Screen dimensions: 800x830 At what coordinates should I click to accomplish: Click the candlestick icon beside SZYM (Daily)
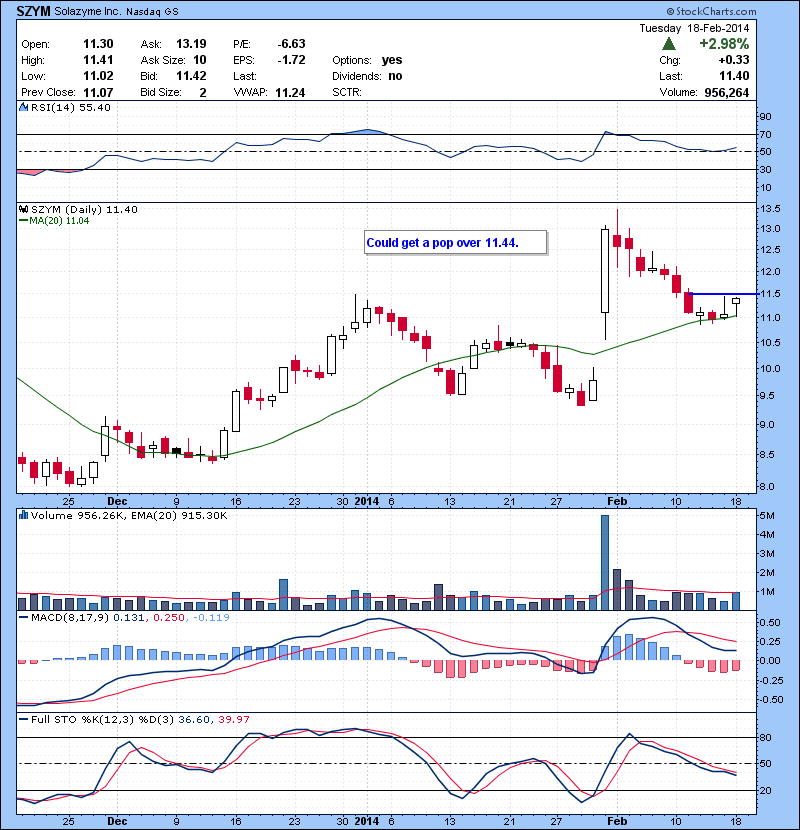(x=23, y=209)
